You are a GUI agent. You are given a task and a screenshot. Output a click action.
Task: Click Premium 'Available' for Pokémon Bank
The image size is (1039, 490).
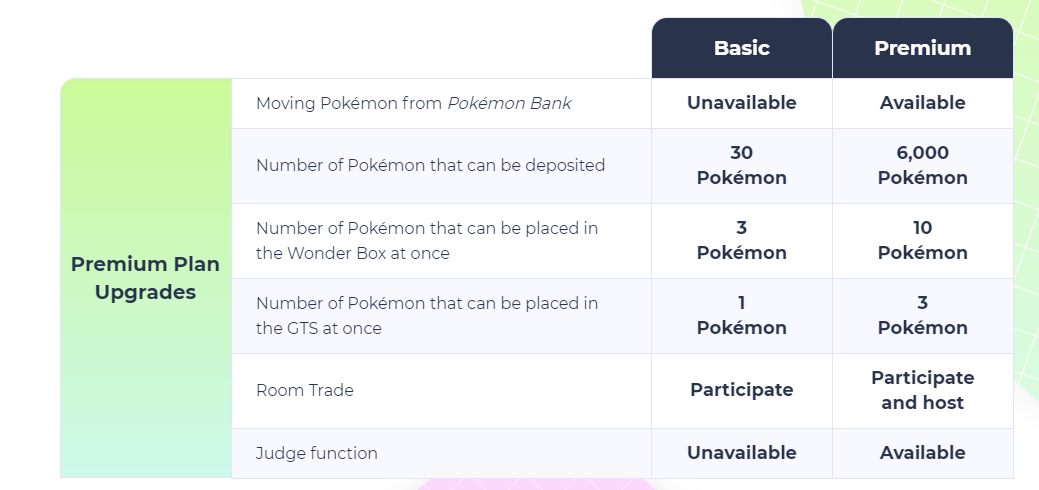tap(922, 103)
